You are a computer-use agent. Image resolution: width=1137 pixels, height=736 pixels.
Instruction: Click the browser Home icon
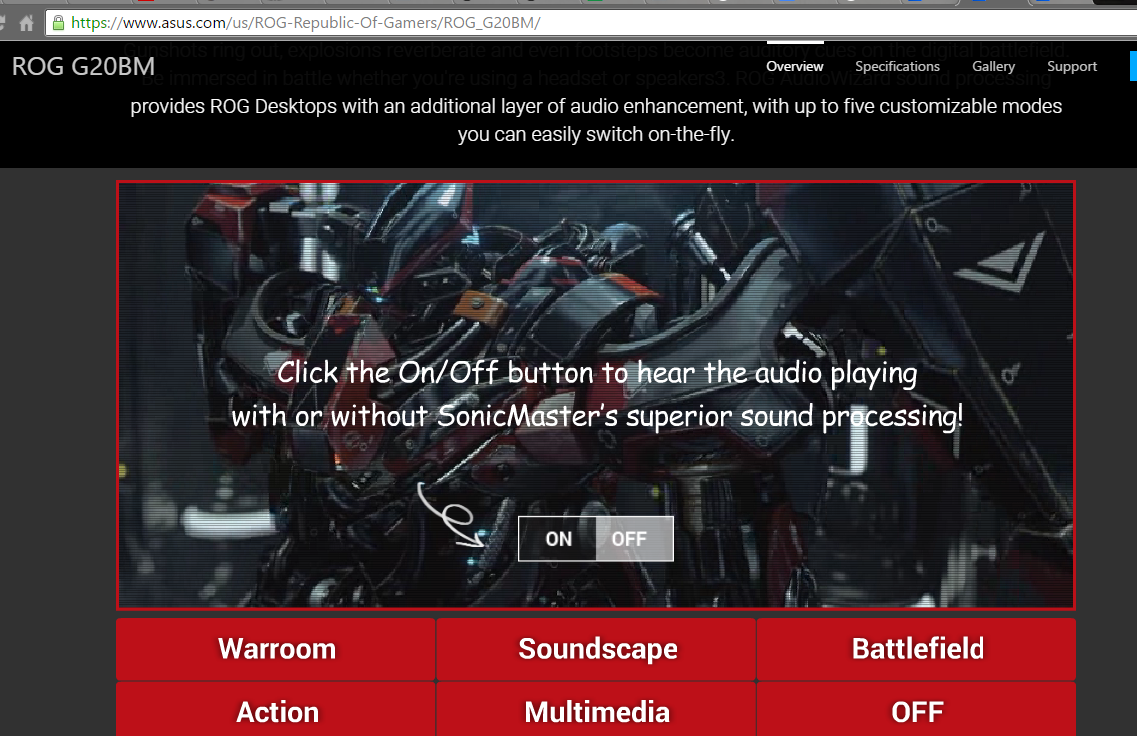point(26,23)
